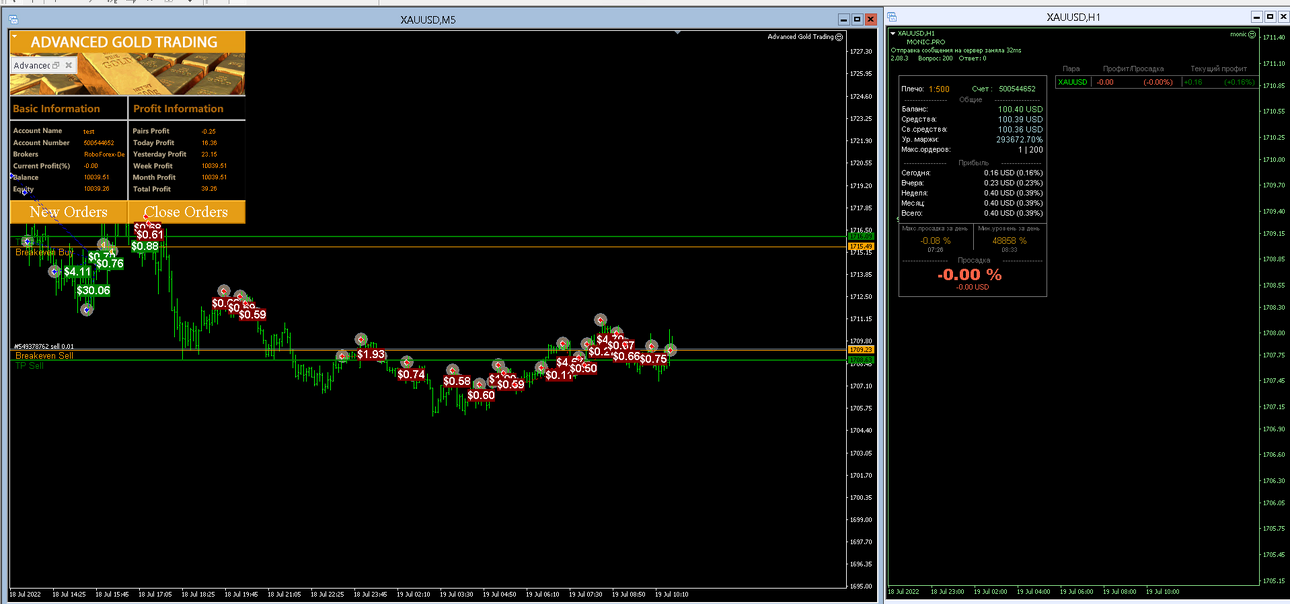The image size is (1290, 604).
Task: Click the Вчера profit 0.23 USD
Action: pyautogui.click(x=1013, y=183)
